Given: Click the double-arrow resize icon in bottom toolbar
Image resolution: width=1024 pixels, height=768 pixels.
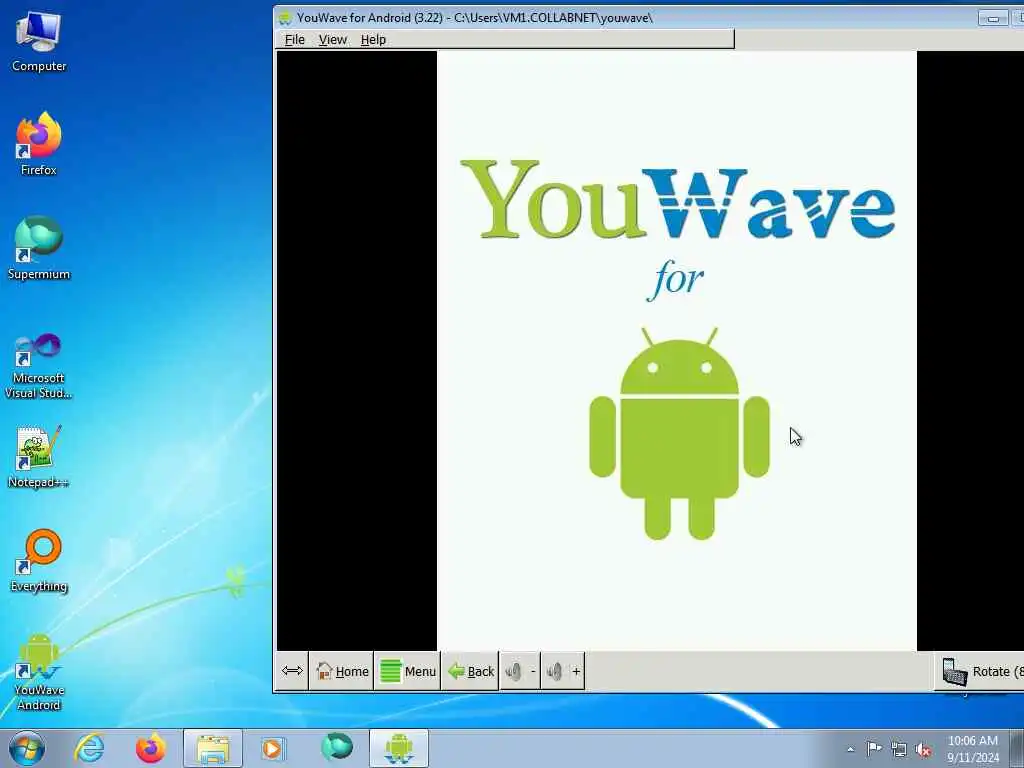Looking at the screenshot, I should click(x=292, y=671).
